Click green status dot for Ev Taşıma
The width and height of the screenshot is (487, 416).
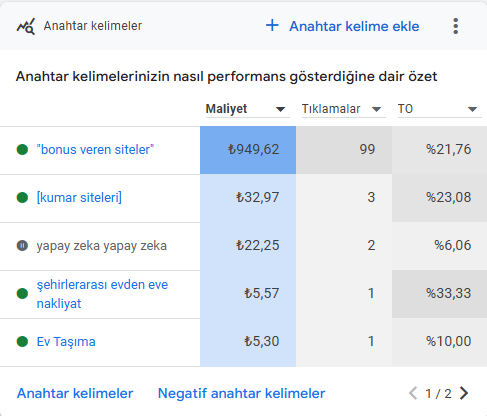click(22, 342)
